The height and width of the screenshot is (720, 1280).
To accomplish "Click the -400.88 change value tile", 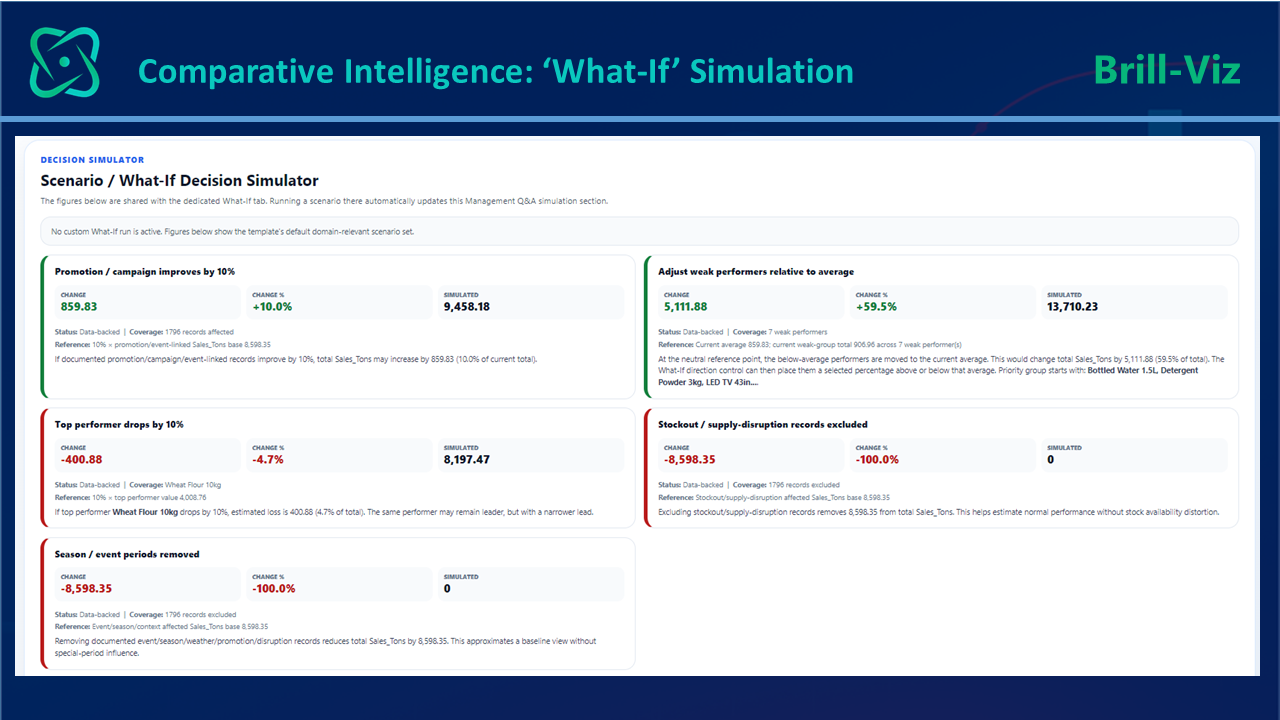I will pos(148,455).
